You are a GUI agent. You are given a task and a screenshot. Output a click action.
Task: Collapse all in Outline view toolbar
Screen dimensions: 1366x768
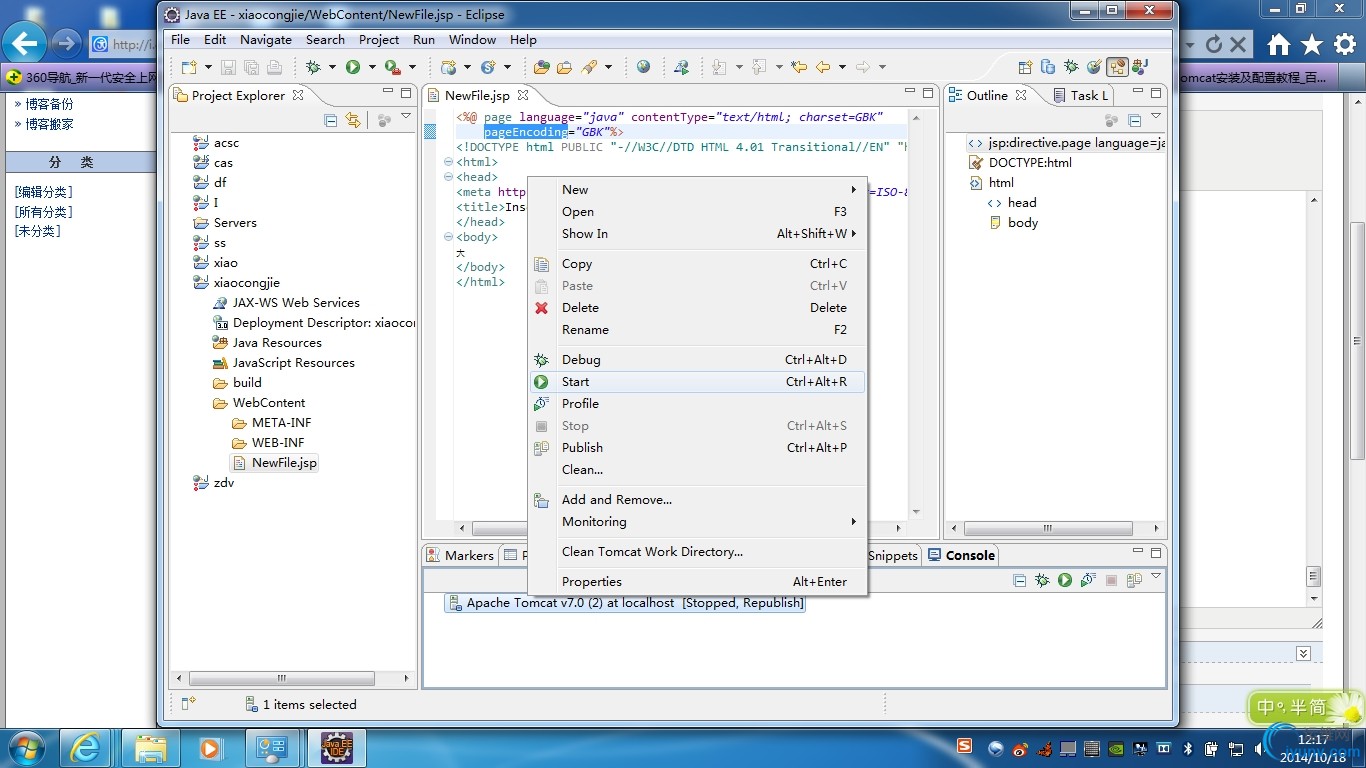click(x=1135, y=120)
